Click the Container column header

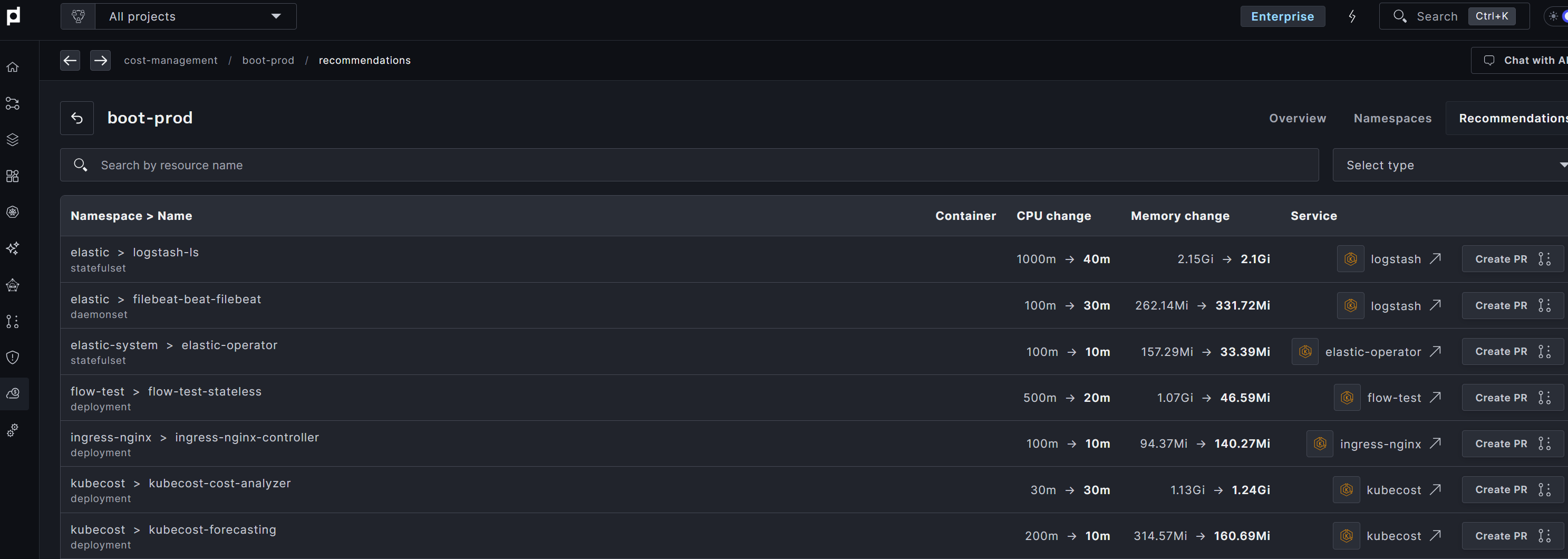coord(965,216)
